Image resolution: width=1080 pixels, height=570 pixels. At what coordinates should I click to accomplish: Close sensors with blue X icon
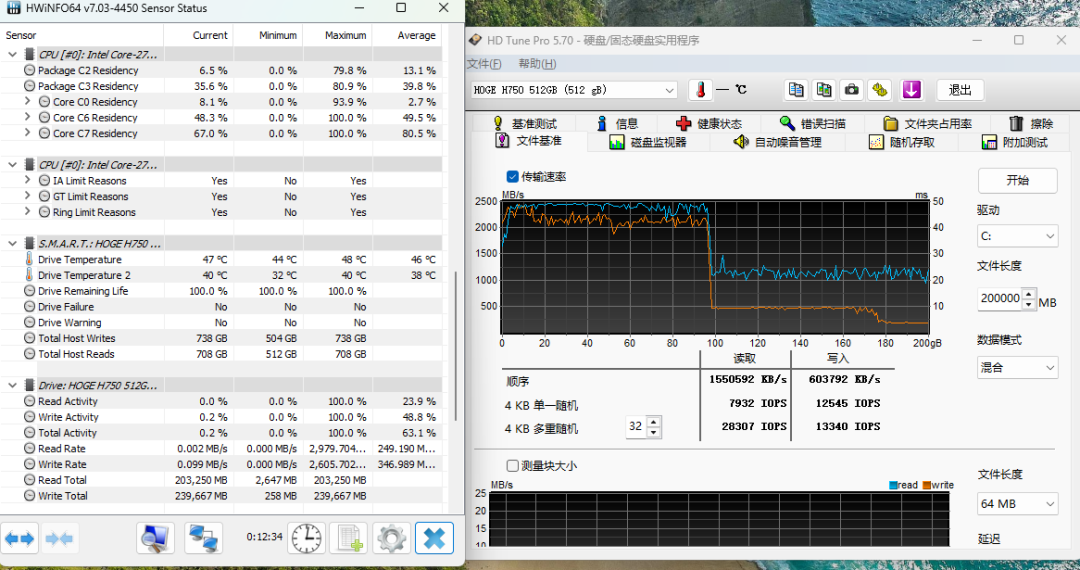434,538
